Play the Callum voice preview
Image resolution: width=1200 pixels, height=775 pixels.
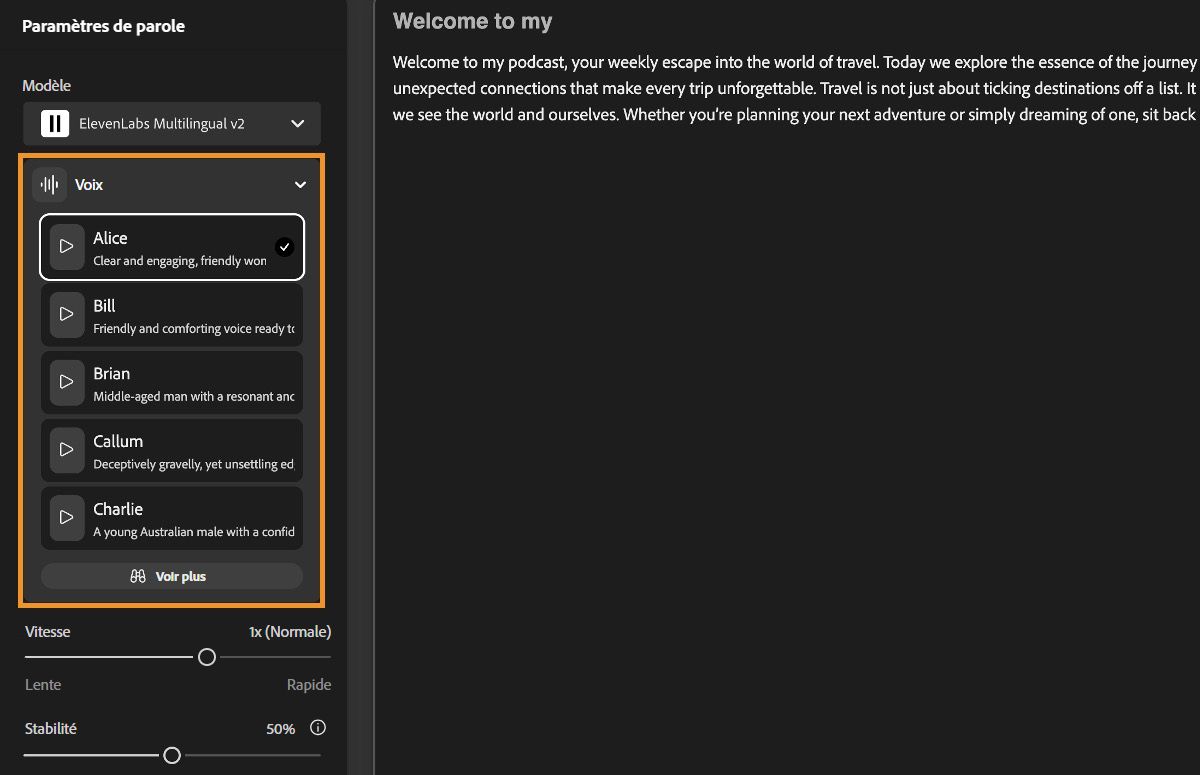[67, 449]
